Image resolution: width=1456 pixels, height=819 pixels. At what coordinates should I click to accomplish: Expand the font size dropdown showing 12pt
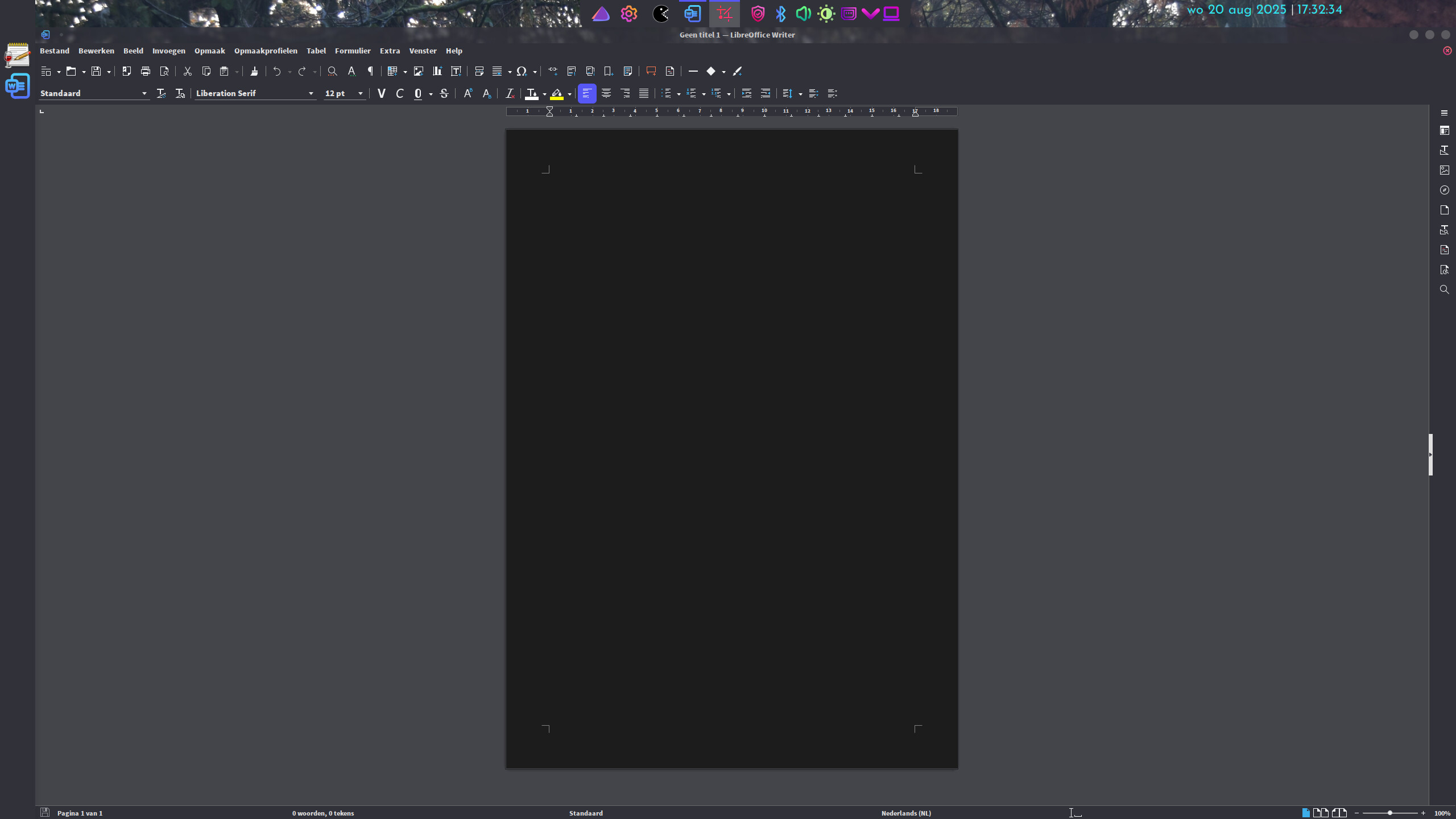coord(360,93)
